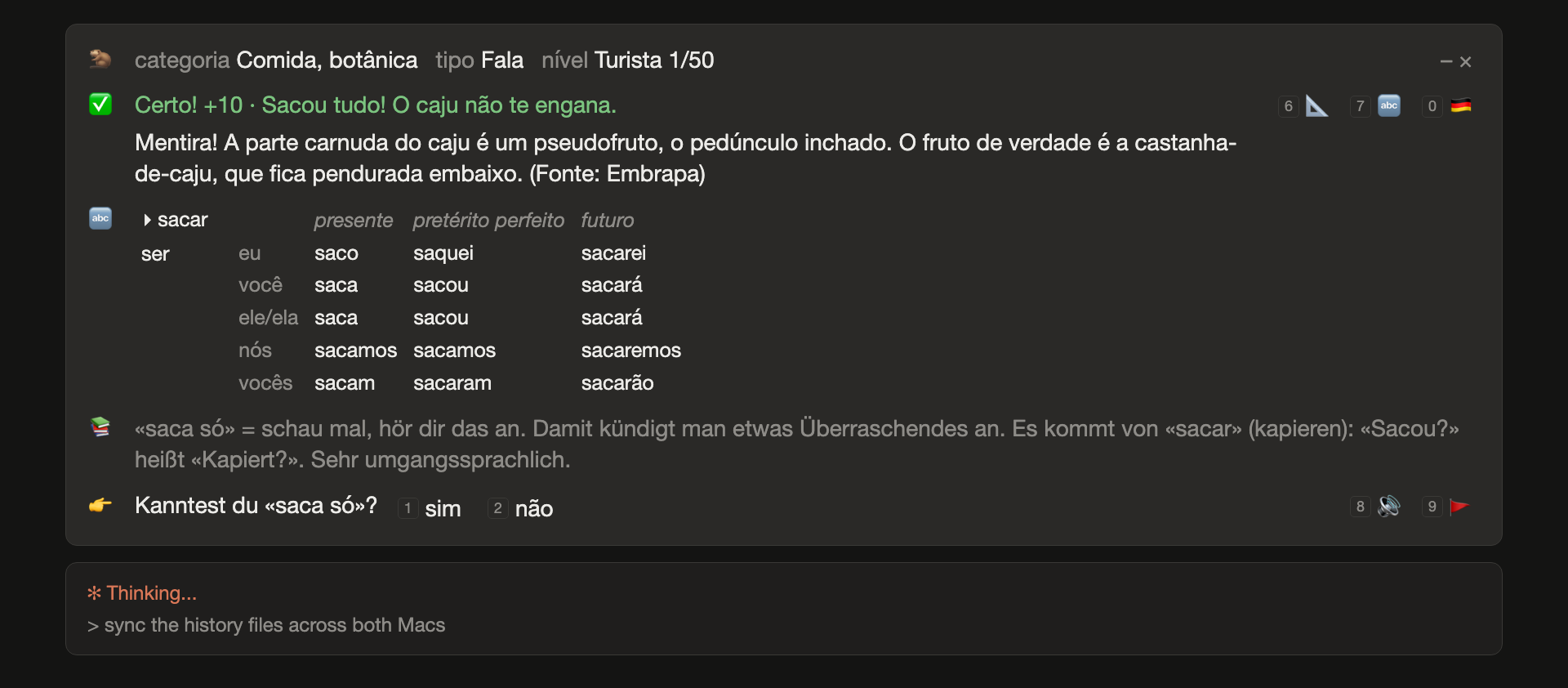
Task: Click the animal mascot icon beside categoria
Action: tap(100, 59)
